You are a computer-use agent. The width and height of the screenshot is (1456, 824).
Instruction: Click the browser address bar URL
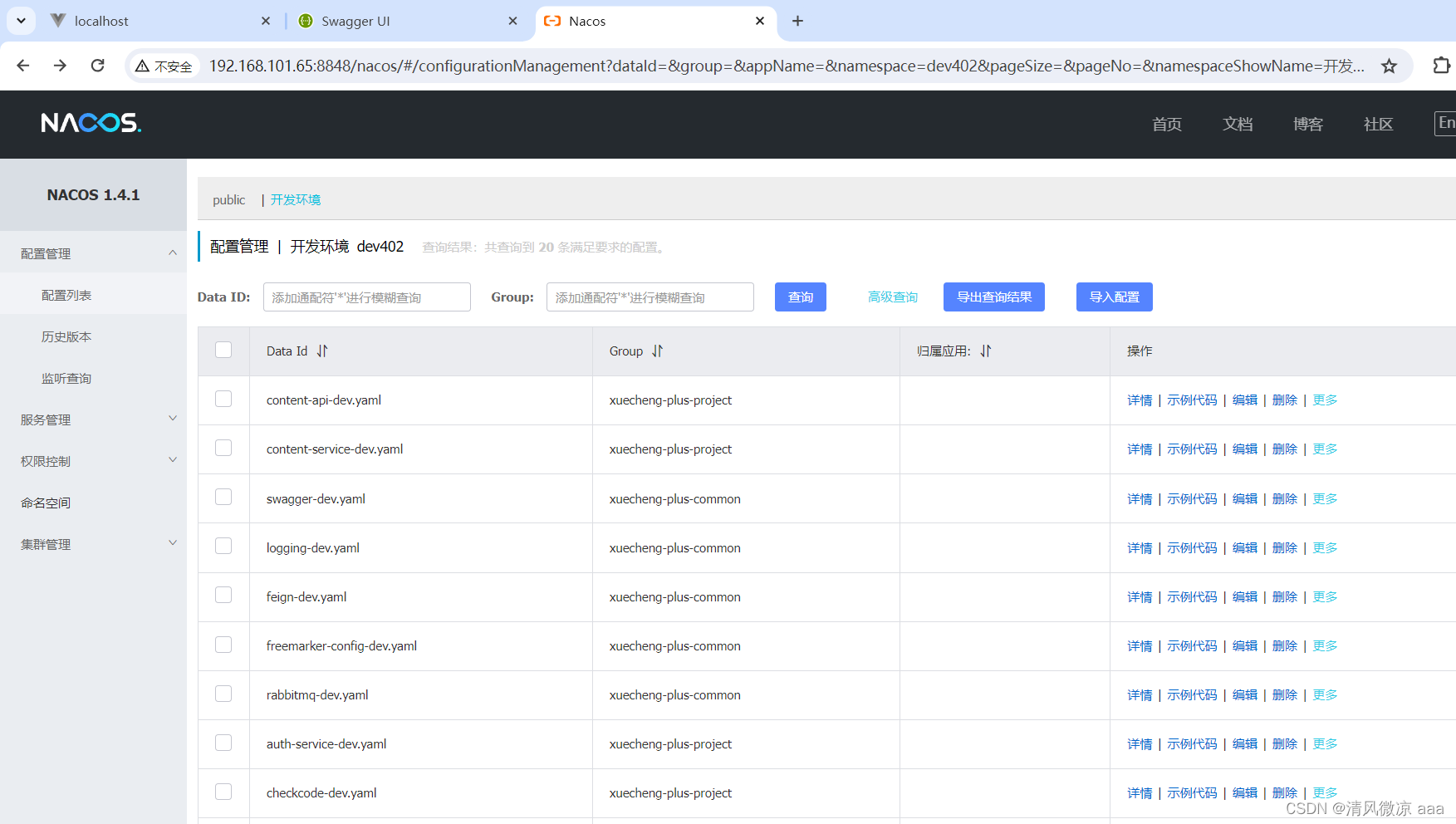click(786, 66)
